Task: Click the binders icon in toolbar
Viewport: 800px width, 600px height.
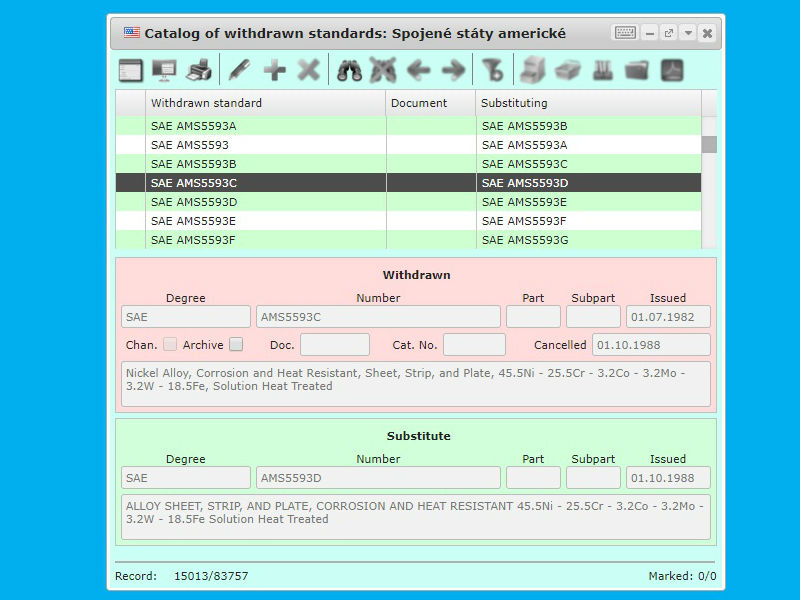Action: point(603,70)
